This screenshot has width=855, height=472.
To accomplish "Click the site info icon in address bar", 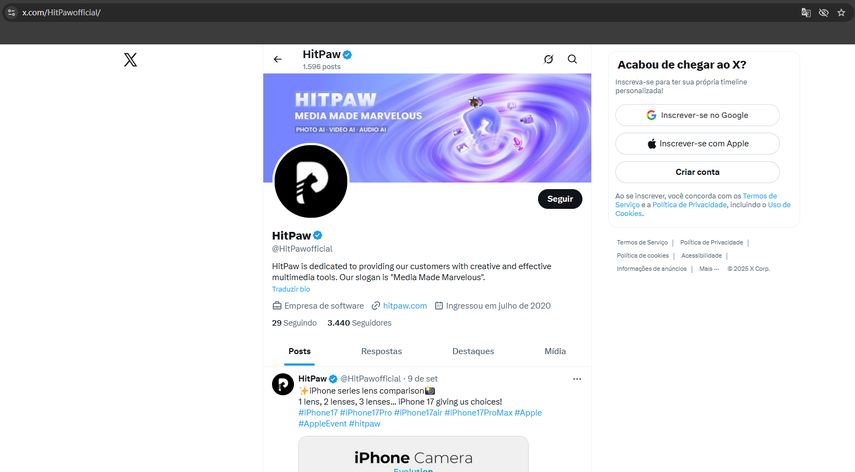I will click(11, 13).
